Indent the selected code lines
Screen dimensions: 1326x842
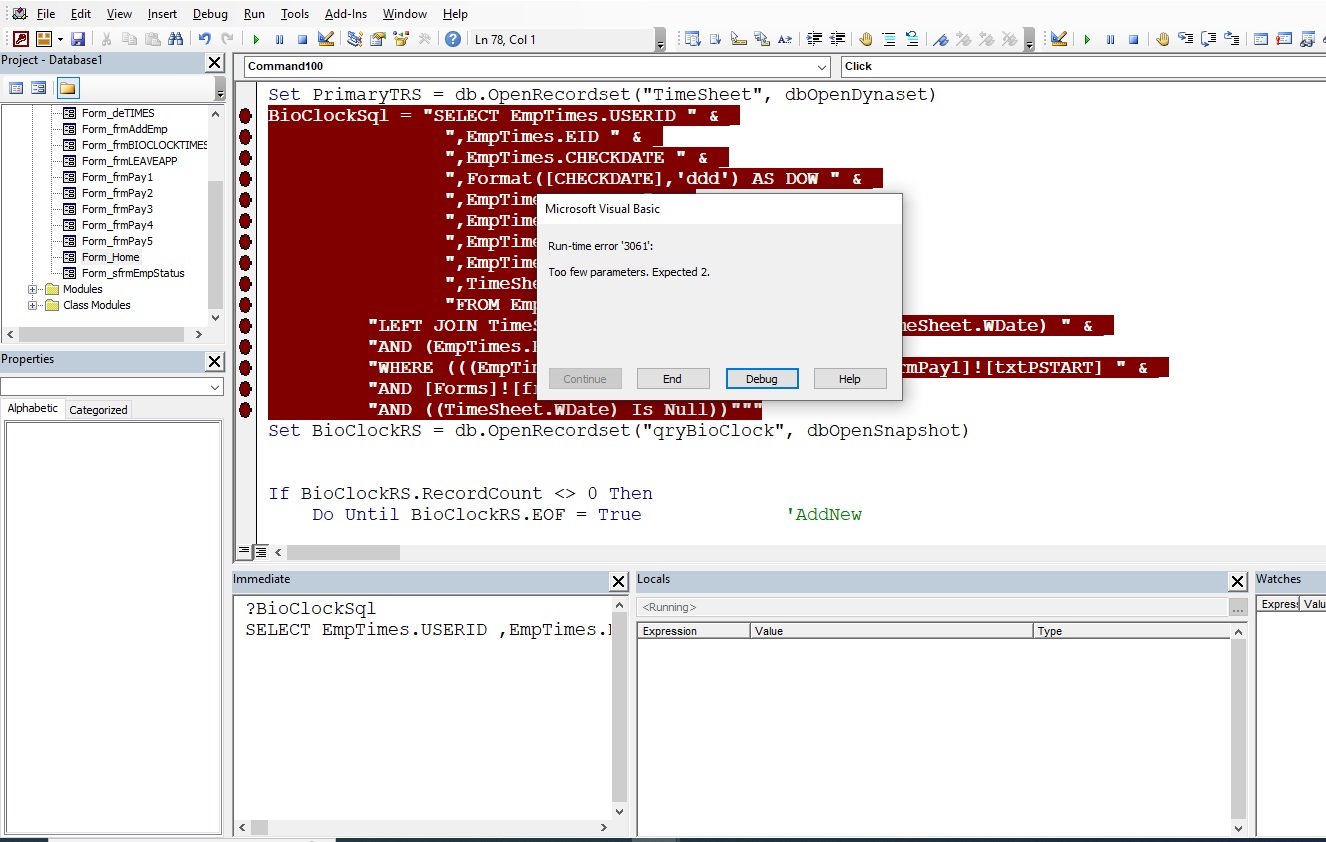pos(814,39)
